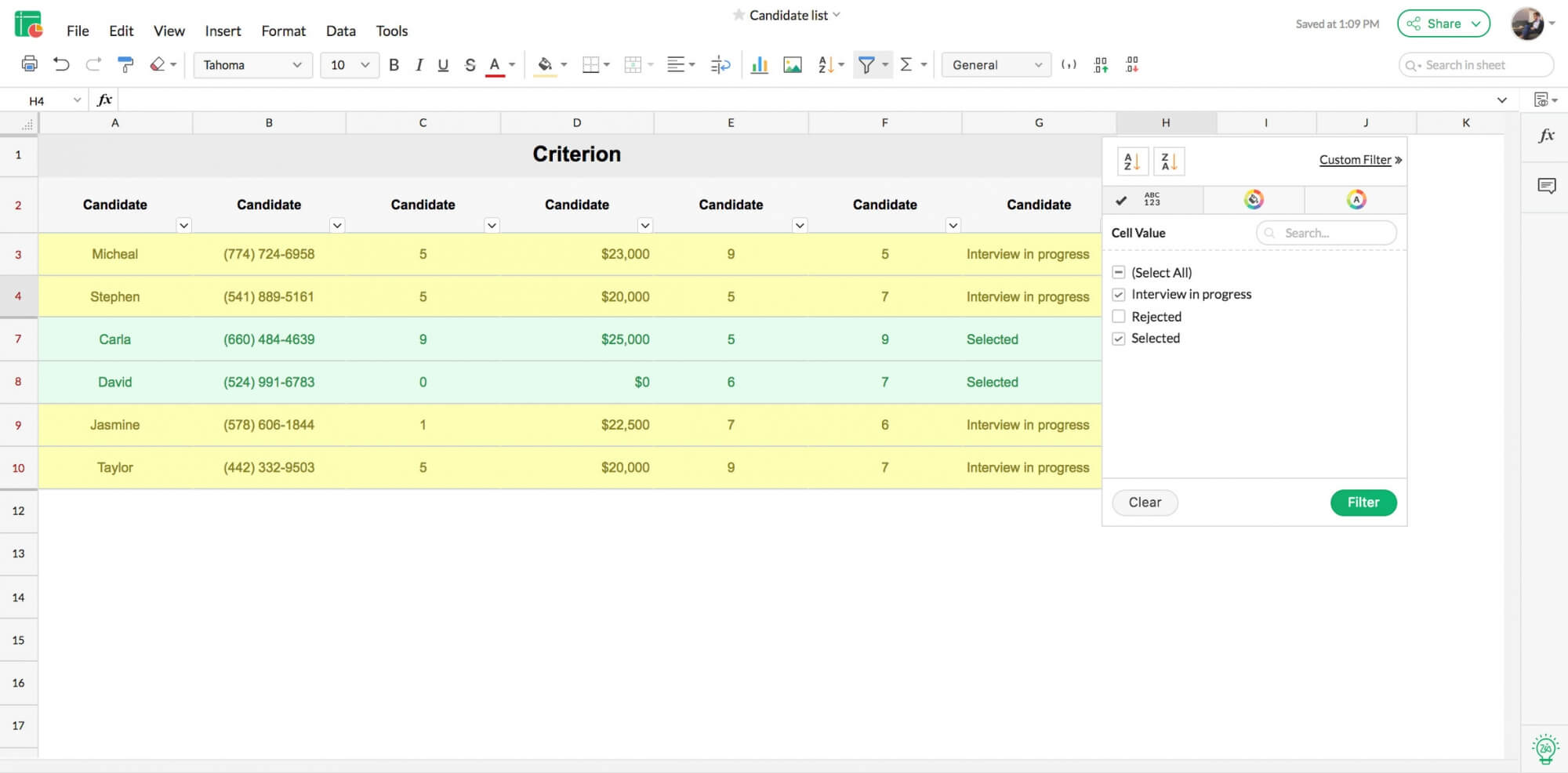Image resolution: width=1568 pixels, height=773 pixels.
Task: Sort A to Z in filter panel
Action: [1132, 161]
